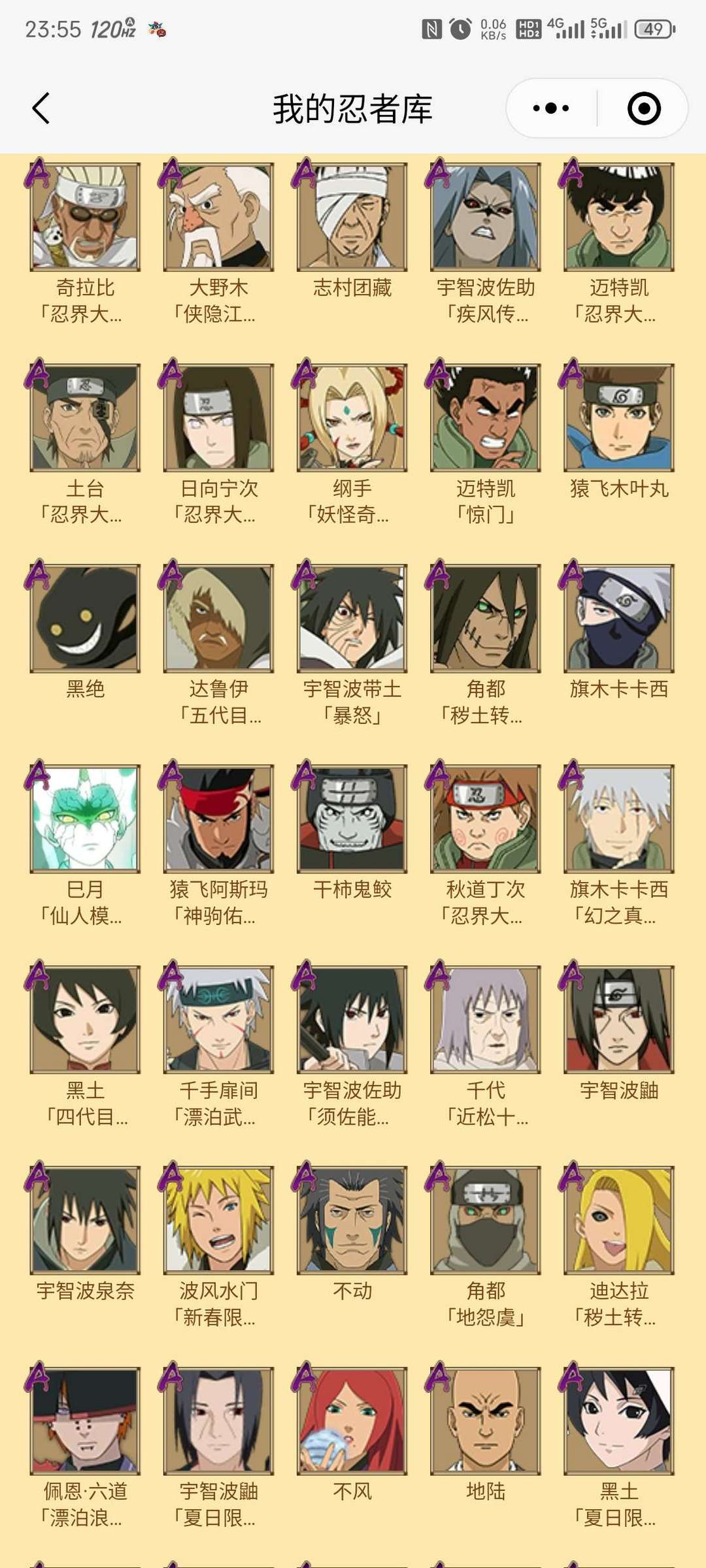Screen dimensions: 706x1568
Task: Choose the 干柿鬼鲛 ninja portrait
Action: click(x=352, y=819)
